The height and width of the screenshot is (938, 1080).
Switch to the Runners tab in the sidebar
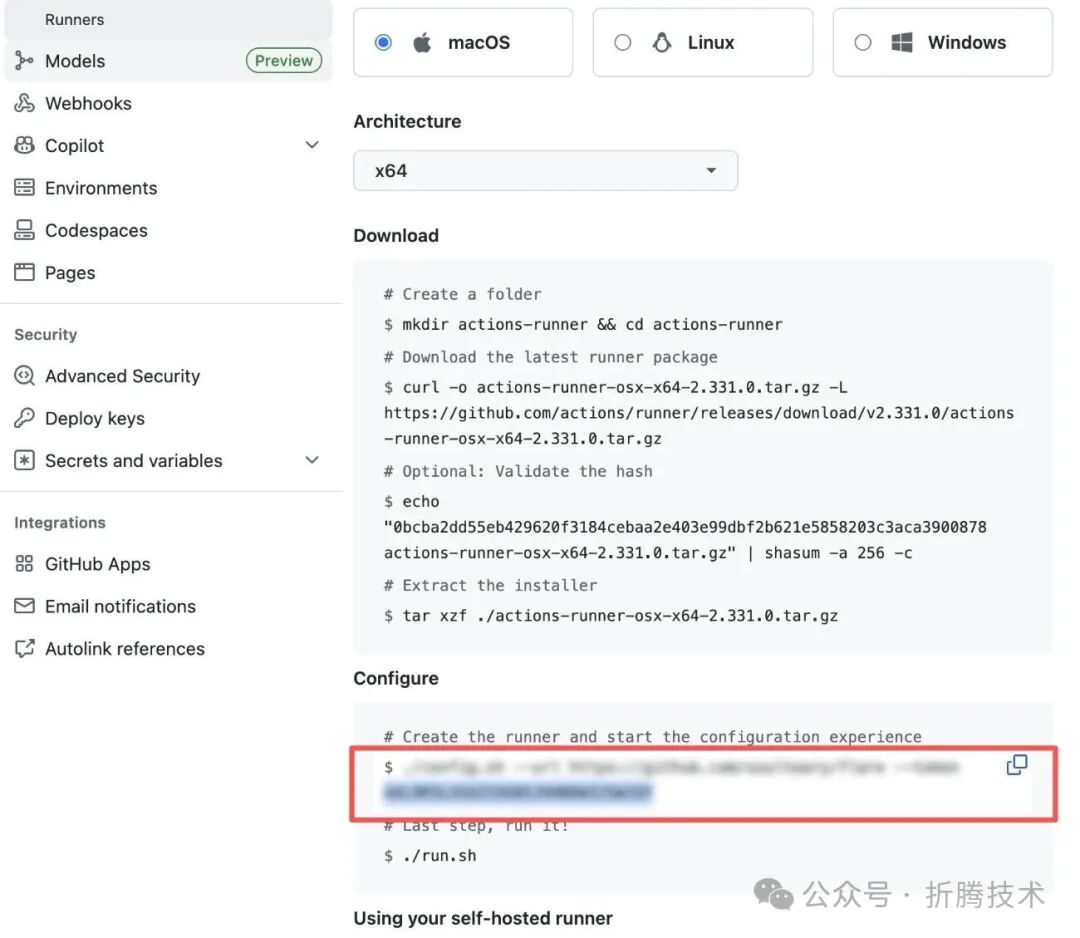coord(75,19)
